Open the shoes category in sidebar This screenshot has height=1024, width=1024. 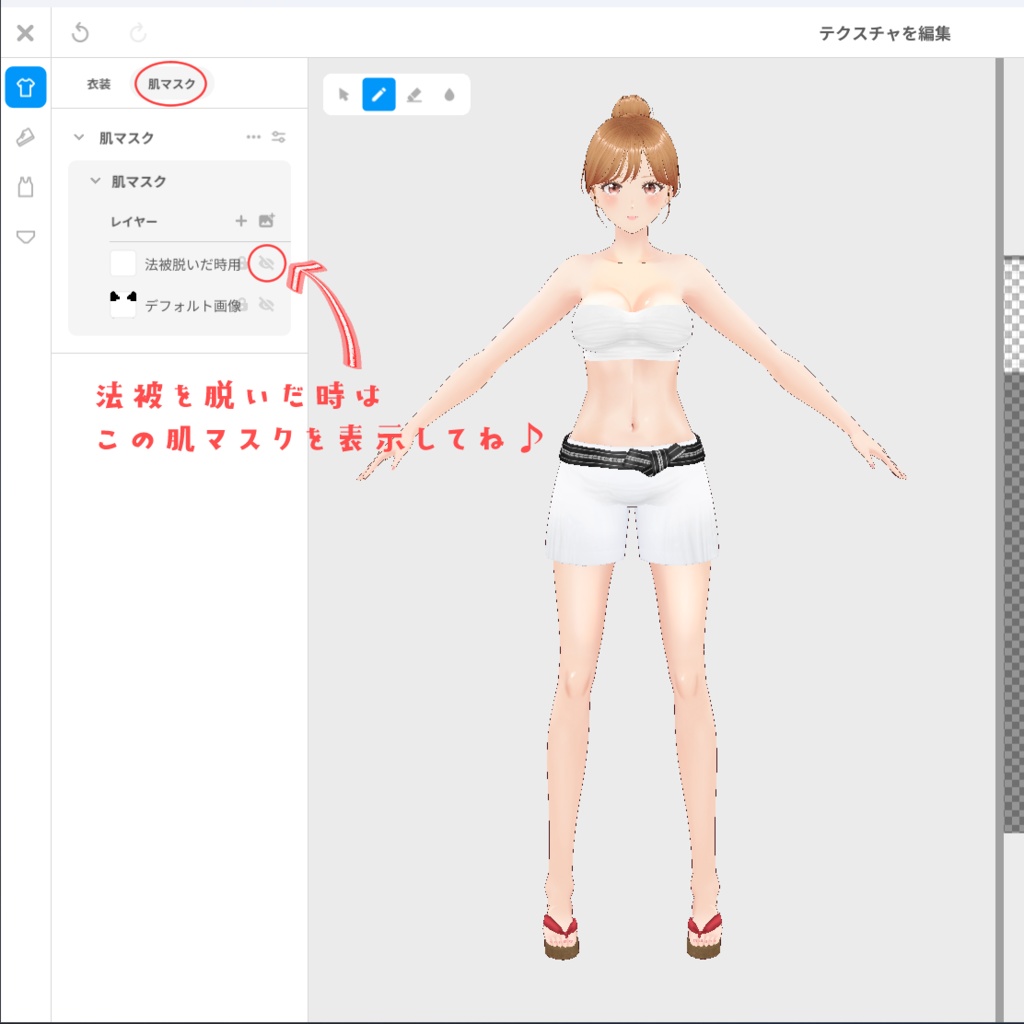[x=25, y=137]
